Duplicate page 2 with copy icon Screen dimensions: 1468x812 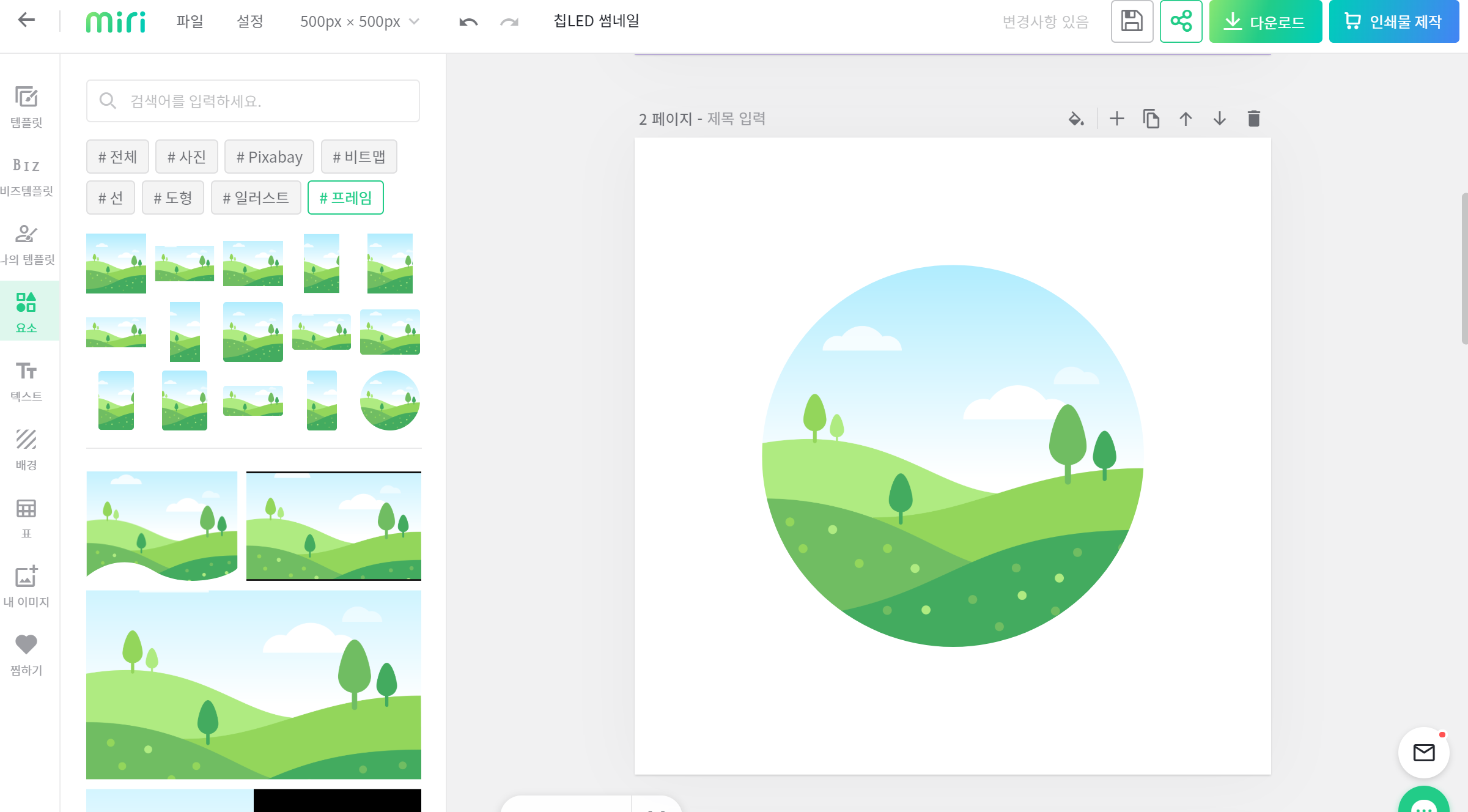[x=1151, y=119]
